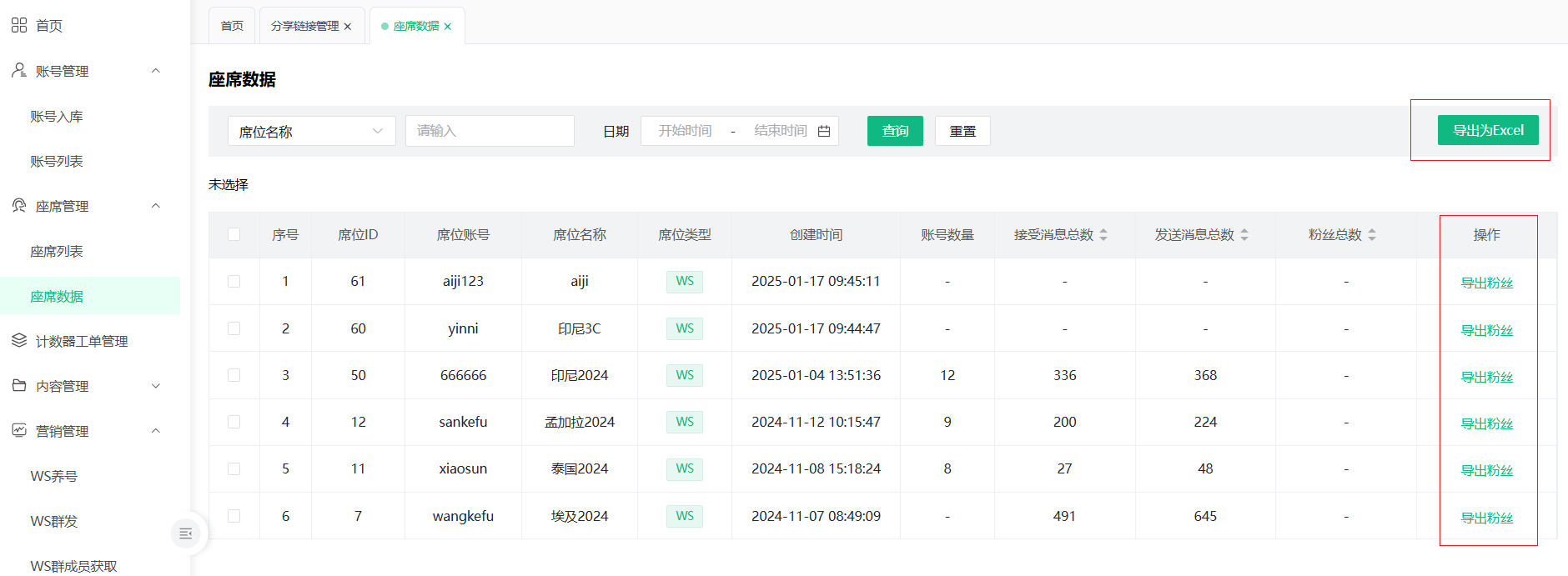Open the 席位名称 filter dropdown
Image resolution: width=1568 pixels, height=576 pixels.
[311, 131]
